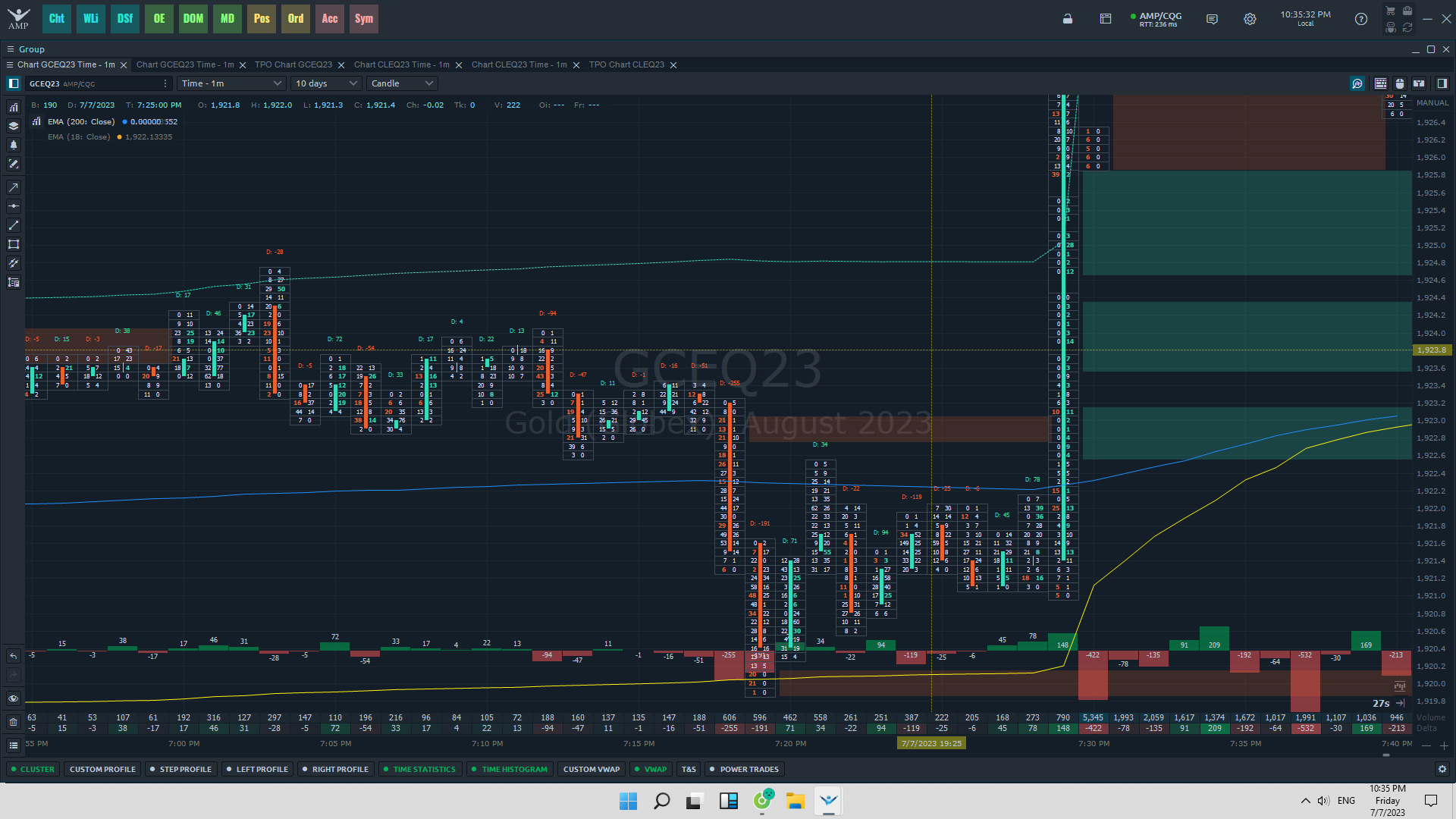Toggle the volume analysis tools icon

(x=1357, y=83)
